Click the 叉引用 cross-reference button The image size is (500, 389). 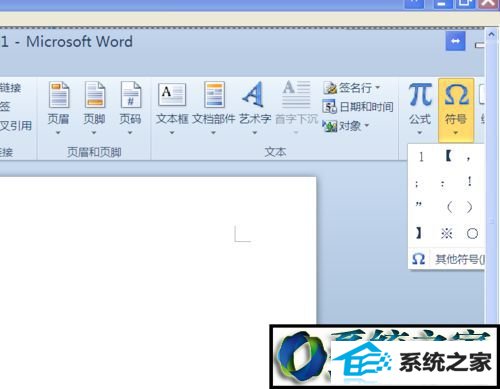[x=15, y=125]
